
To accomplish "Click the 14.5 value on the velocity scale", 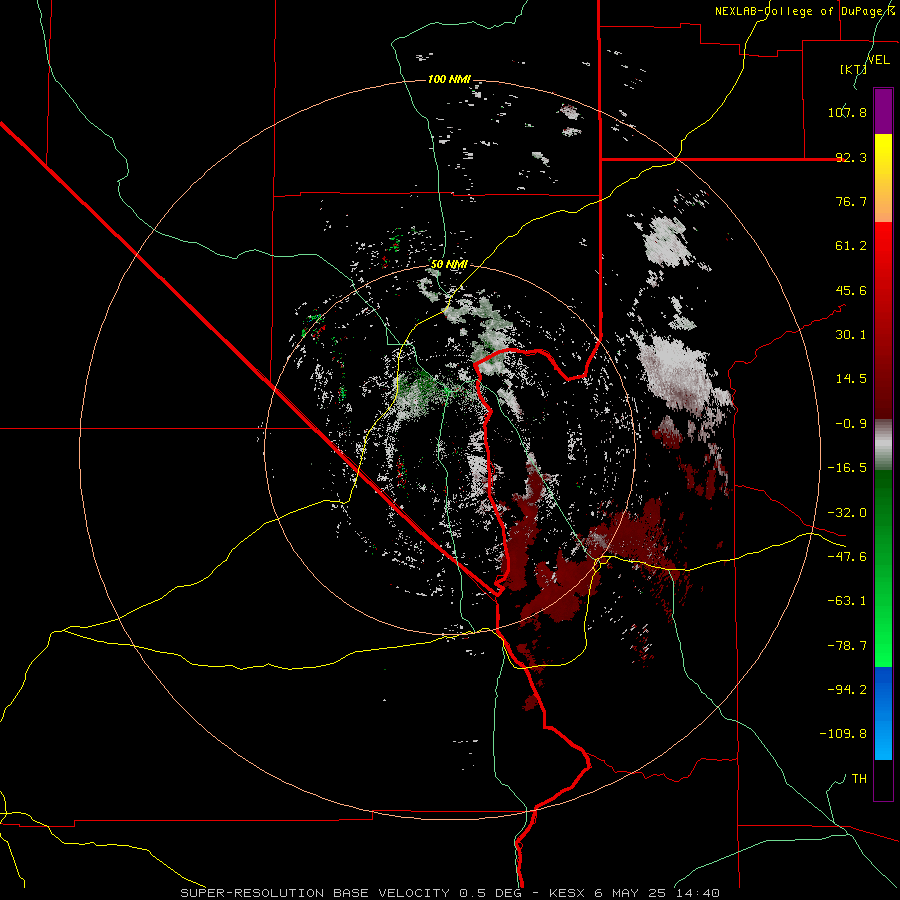I will click(x=851, y=379).
